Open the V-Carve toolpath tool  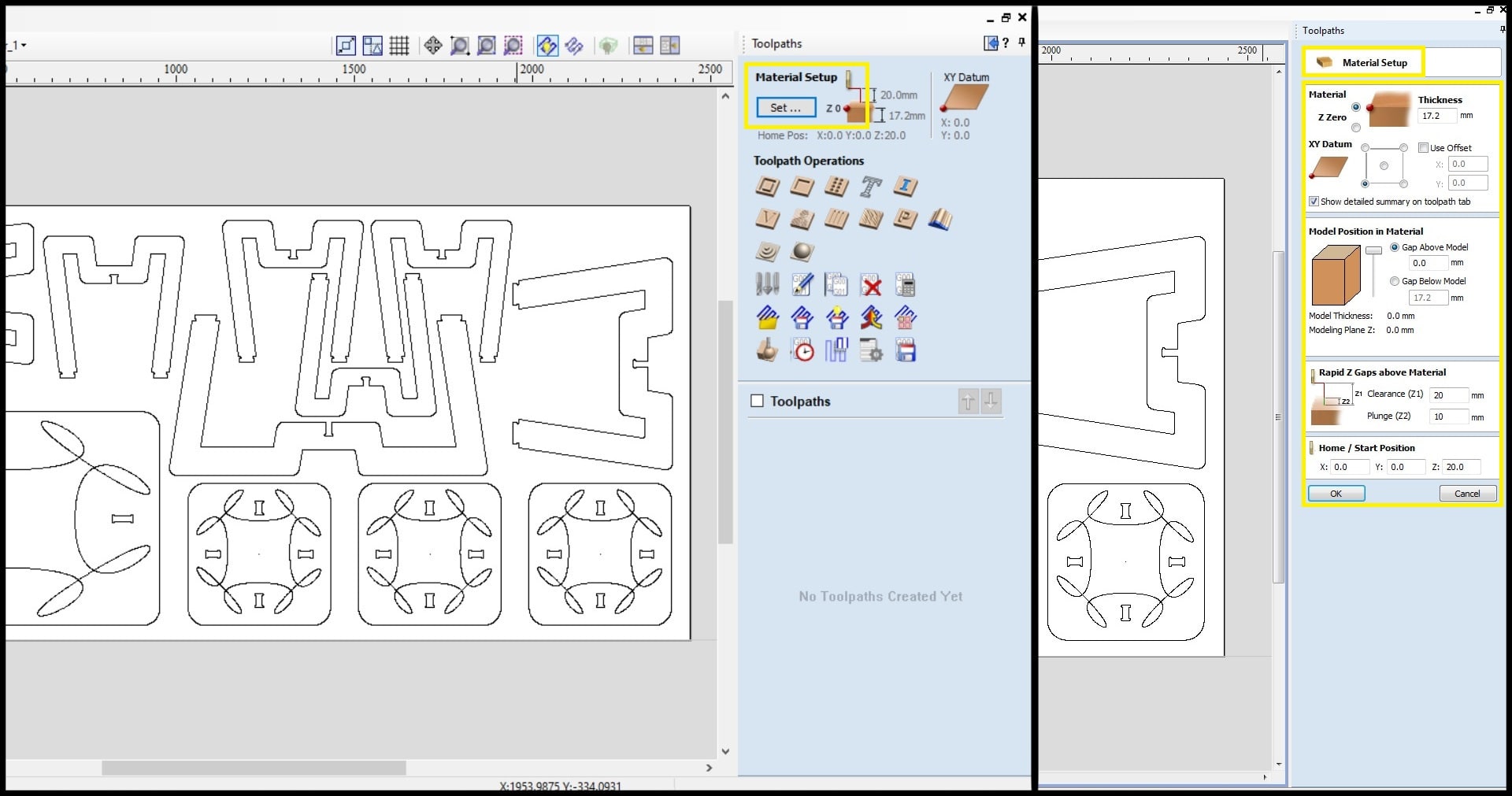click(x=768, y=219)
